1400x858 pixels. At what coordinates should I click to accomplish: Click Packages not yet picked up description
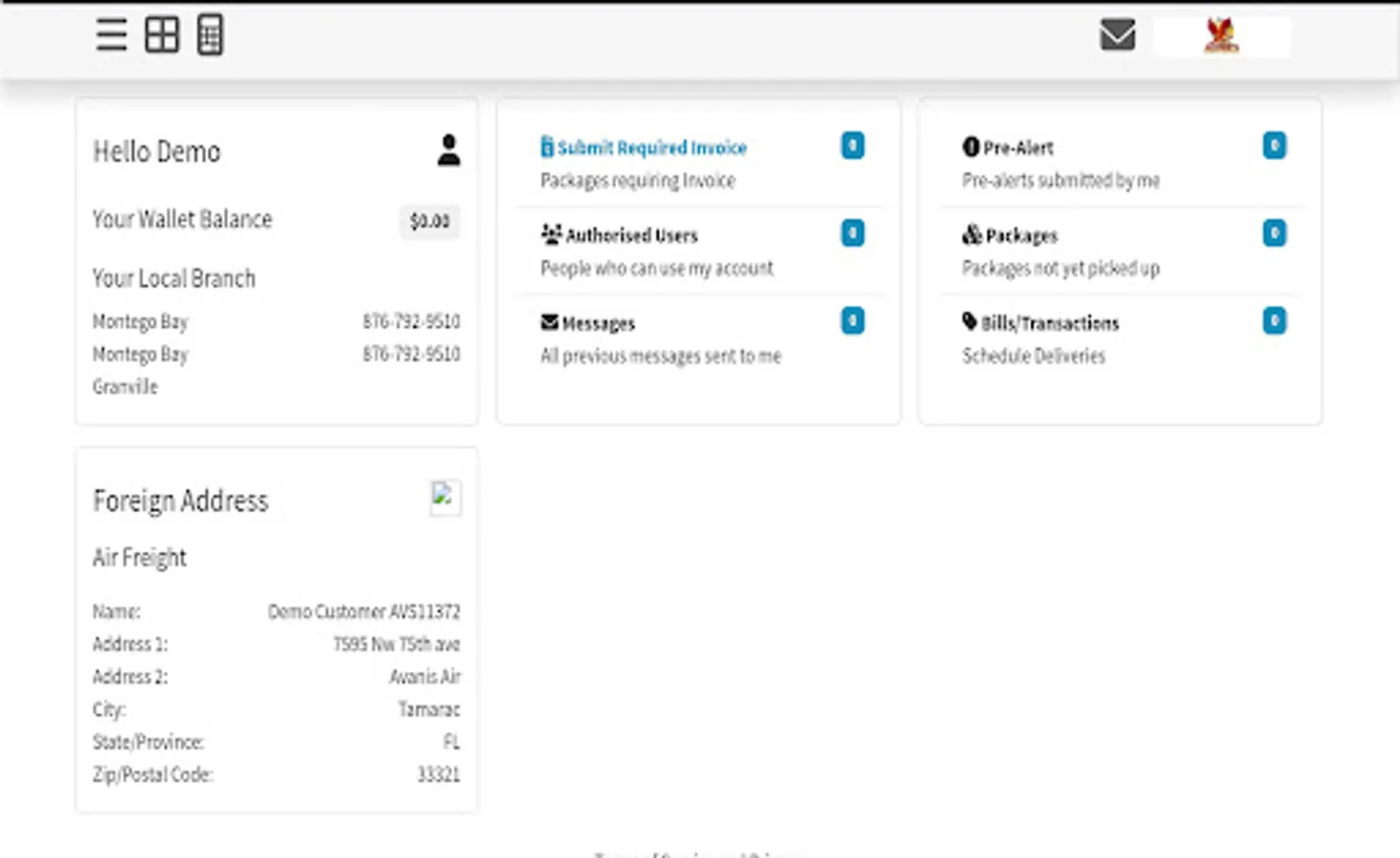point(1060,268)
